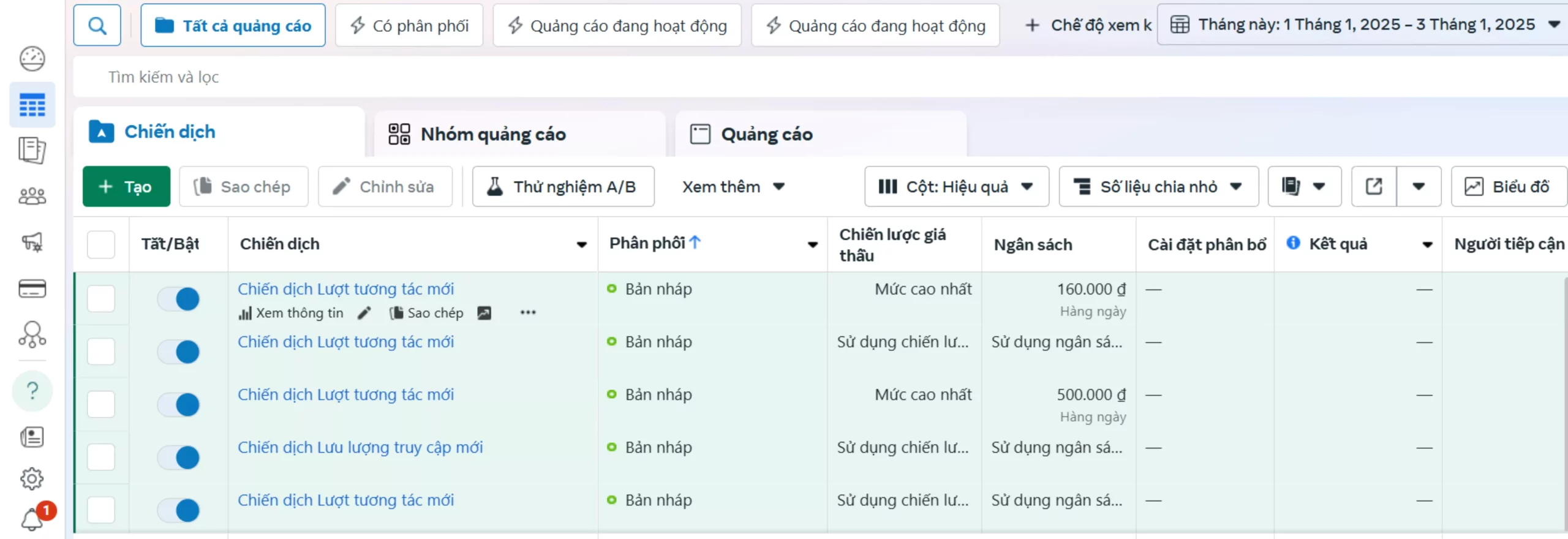The width and height of the screenshot is (1568, 539).
Task: Open the billing card icon in sidebar
Action: pos(32,288)
